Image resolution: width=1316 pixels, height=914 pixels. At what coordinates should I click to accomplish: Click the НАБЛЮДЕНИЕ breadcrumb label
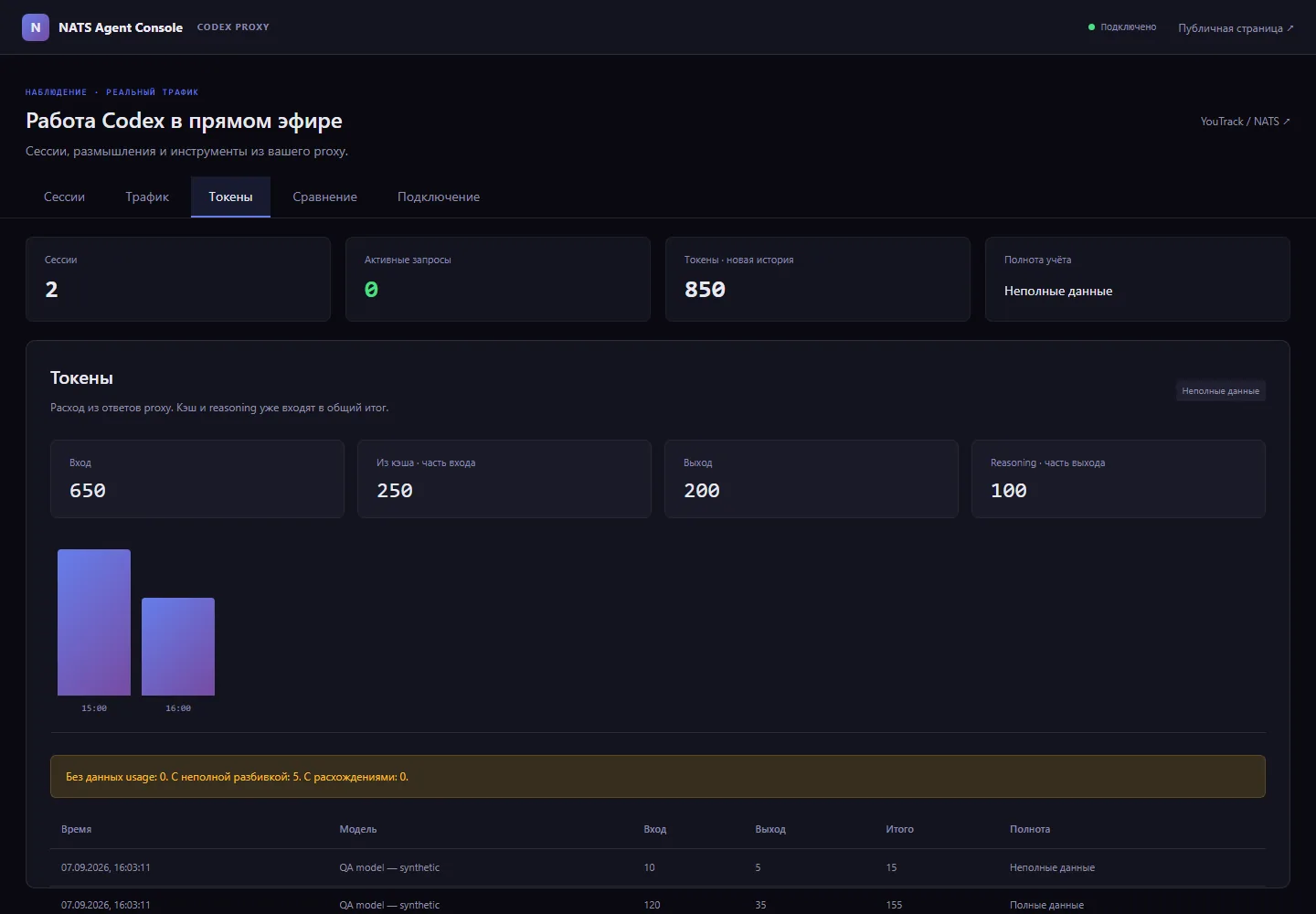click(56, 92)
